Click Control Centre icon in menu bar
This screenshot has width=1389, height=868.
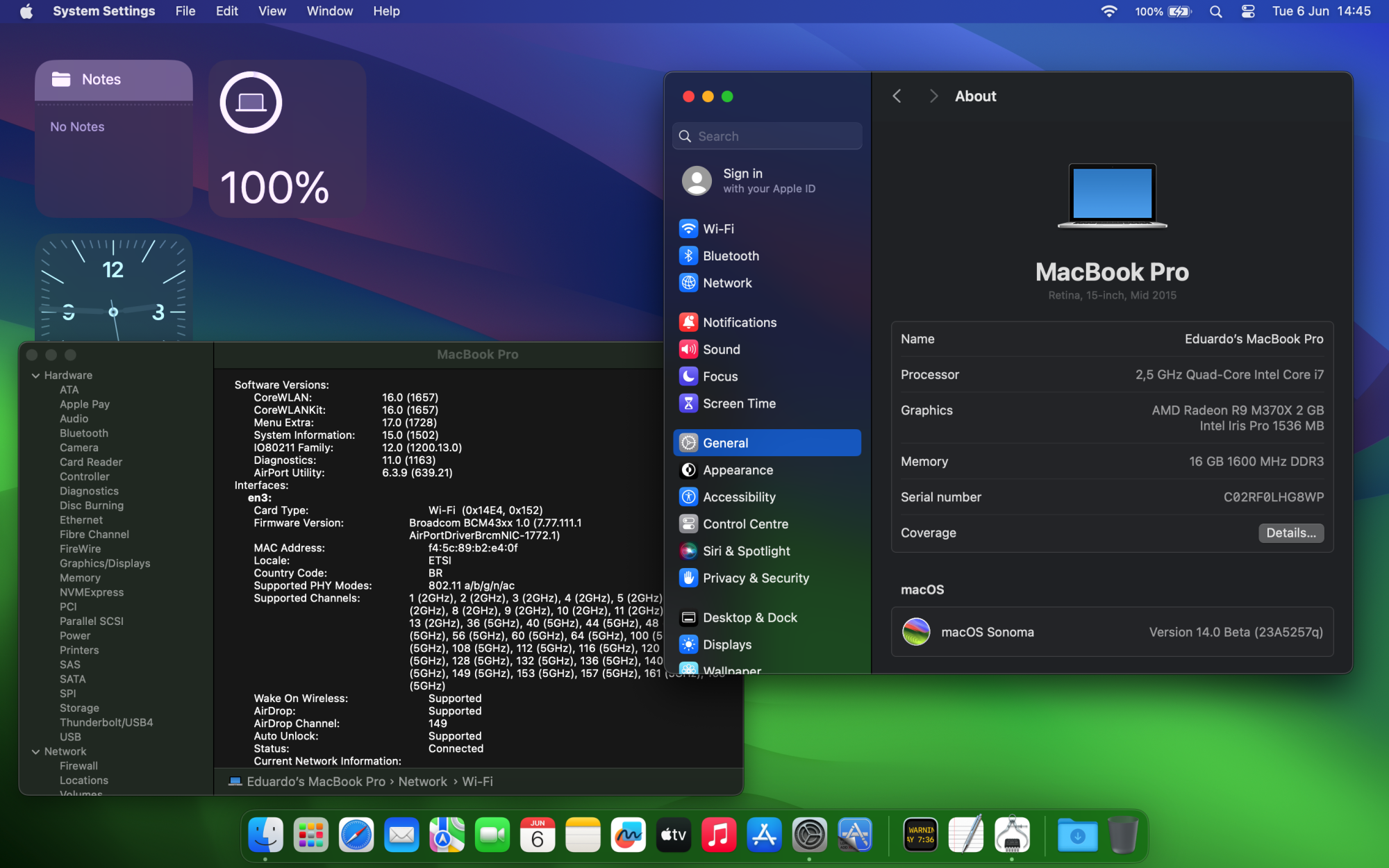pyautogui.click(x=1248, y=11)
